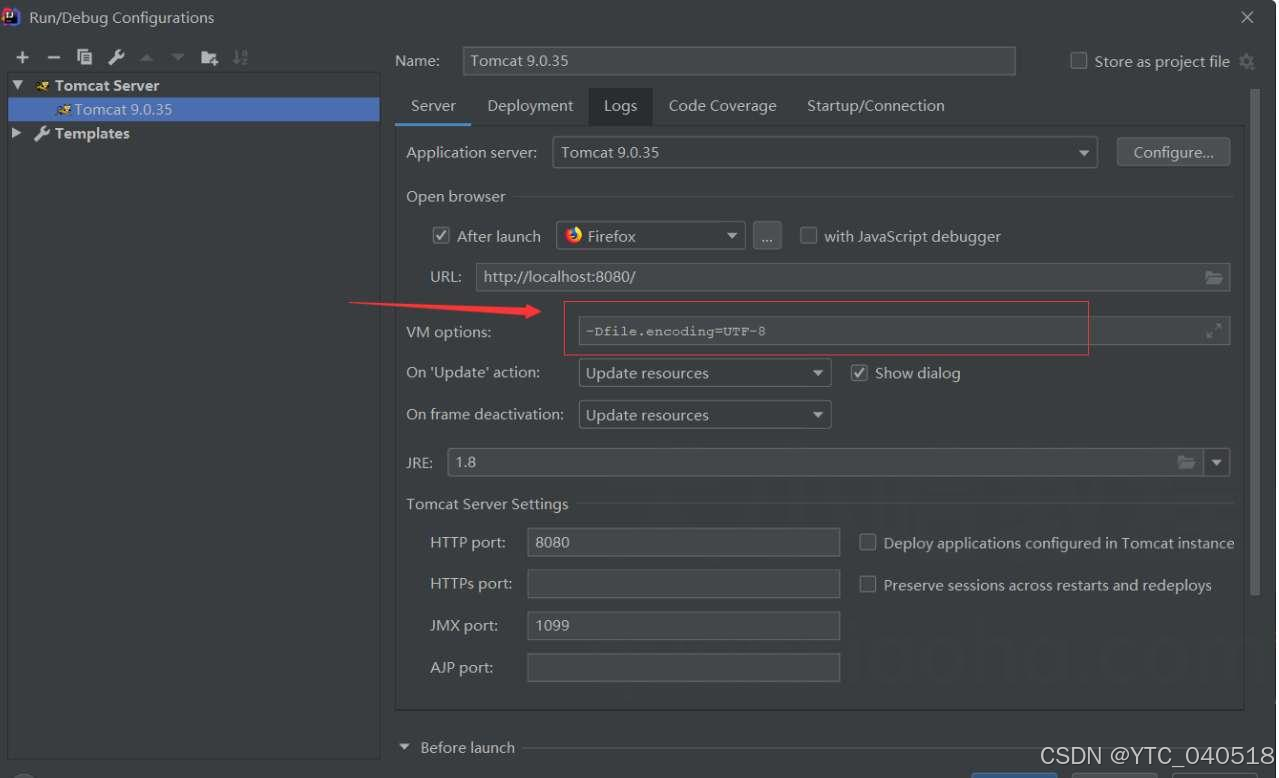
Task: Open the Logs tab
Action: pyautogui.click(x=620, y=106)
